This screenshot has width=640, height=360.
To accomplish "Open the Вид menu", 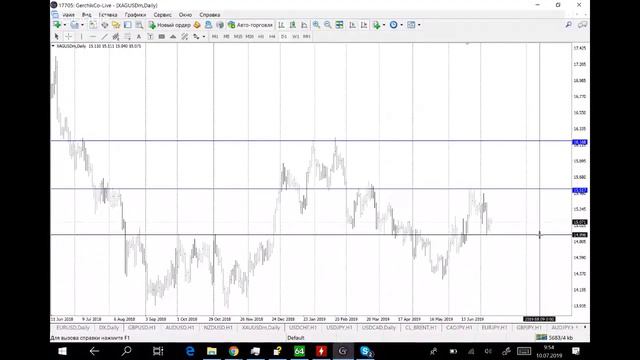I will tap(87, 15).
